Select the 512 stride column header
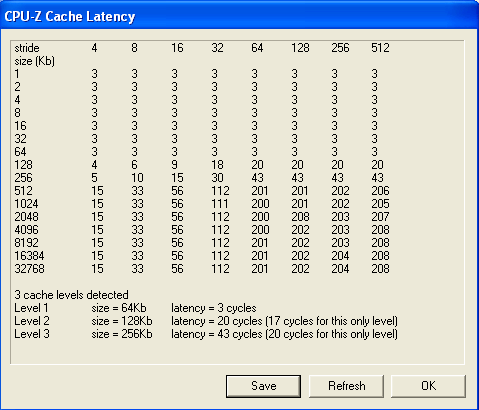 pos(380,48)
